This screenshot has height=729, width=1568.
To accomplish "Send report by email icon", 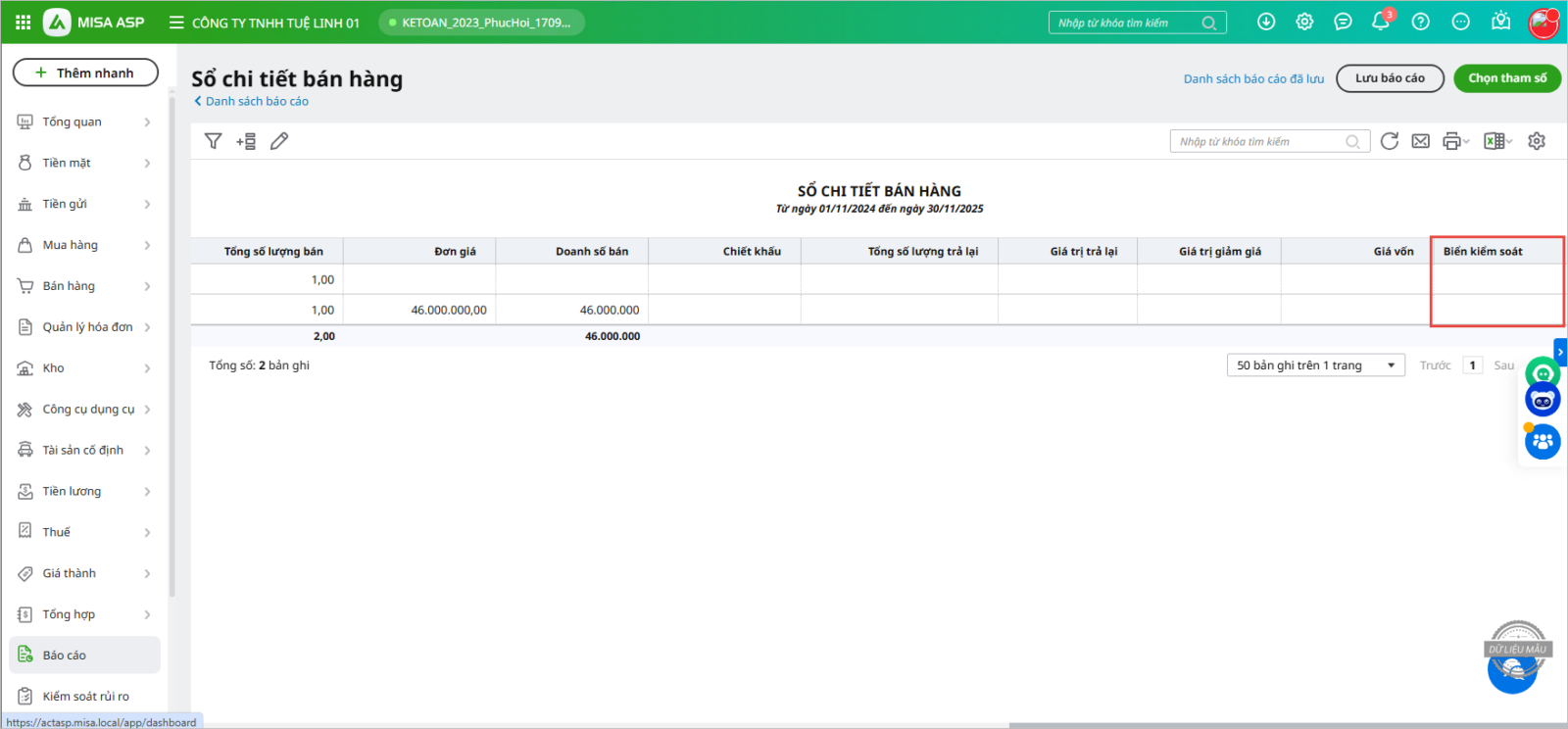I will (1420, 141).
